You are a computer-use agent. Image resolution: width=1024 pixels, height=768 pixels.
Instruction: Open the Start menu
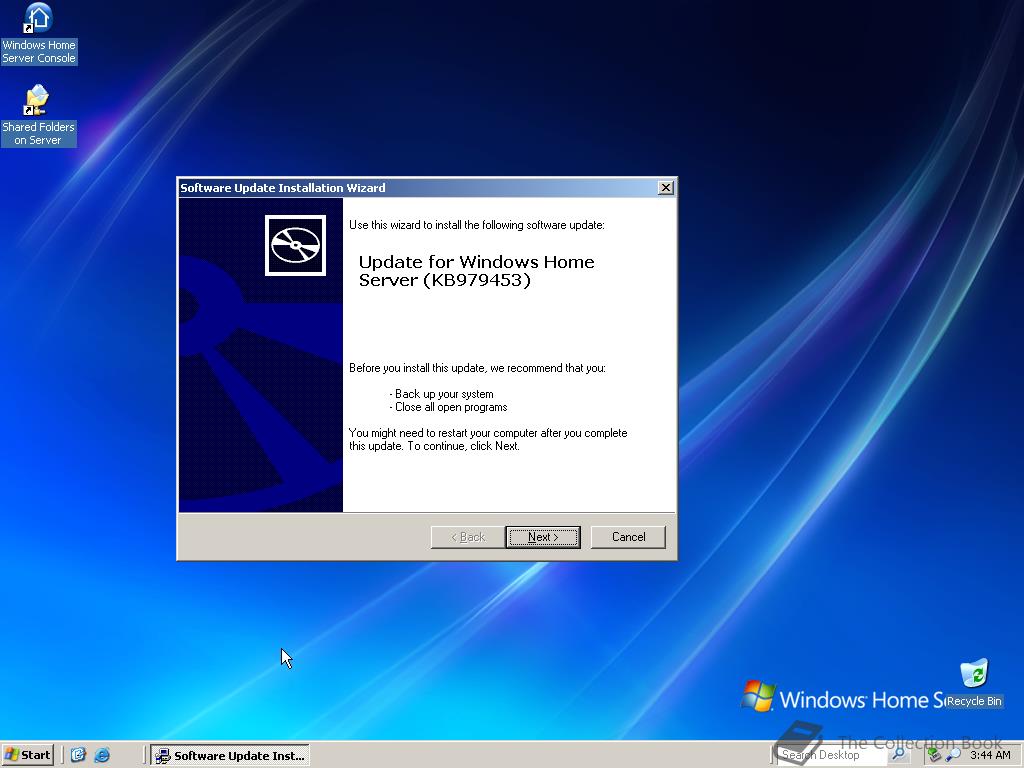point(27,755)
